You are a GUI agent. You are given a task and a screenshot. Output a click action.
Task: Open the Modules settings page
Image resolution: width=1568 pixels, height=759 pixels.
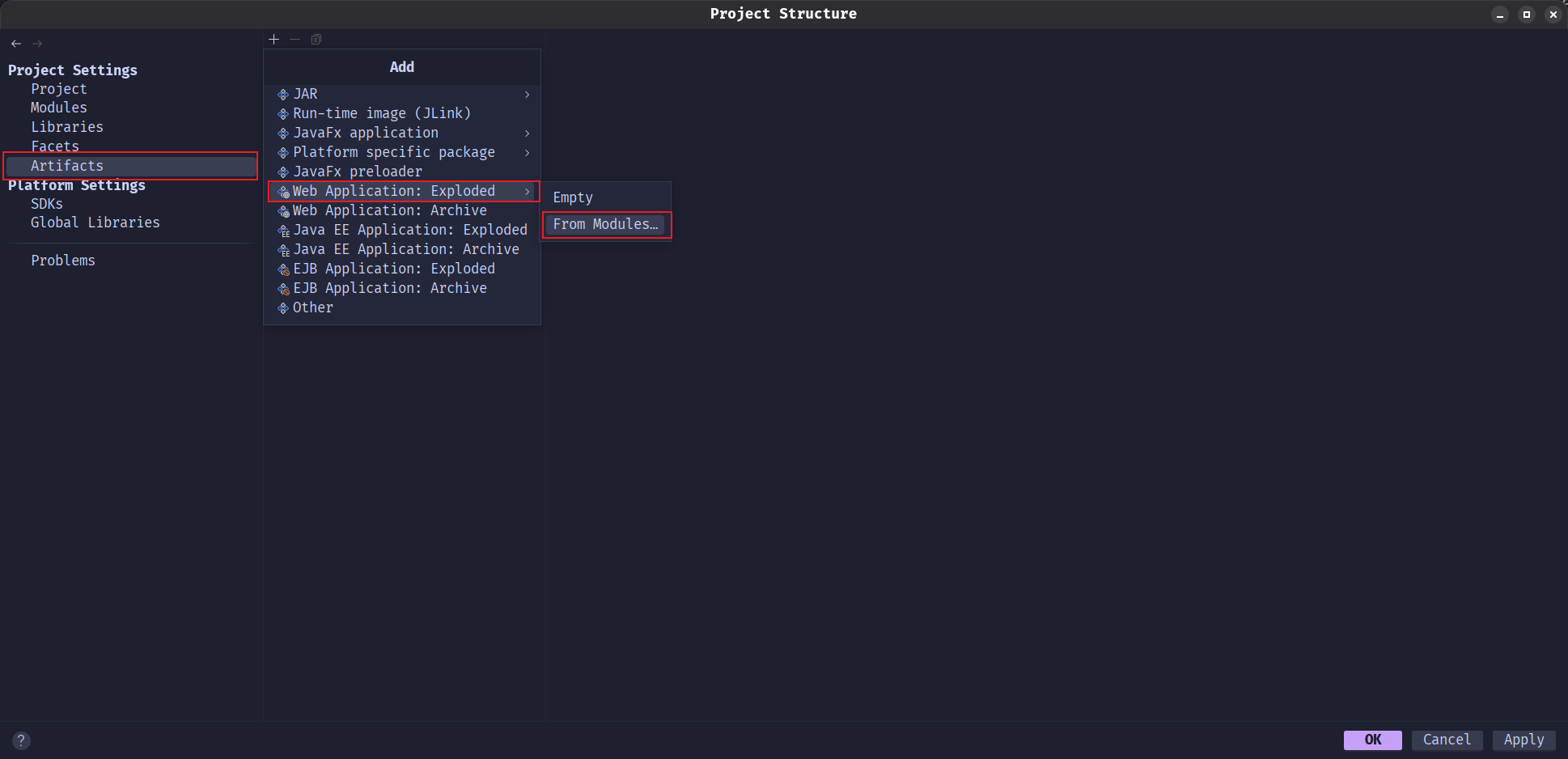[x=59, y=108]
